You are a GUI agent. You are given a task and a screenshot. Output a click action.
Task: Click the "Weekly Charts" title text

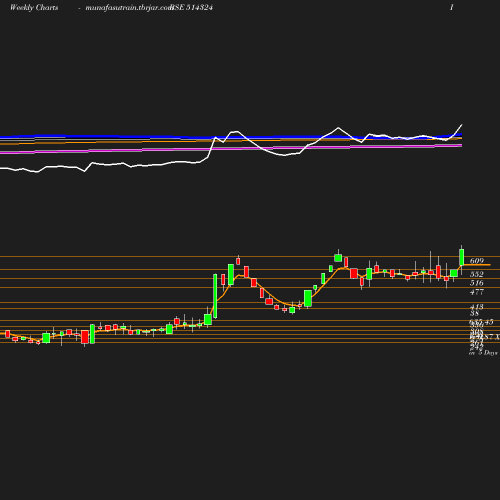pyautogui.click(x=34, y=7)
